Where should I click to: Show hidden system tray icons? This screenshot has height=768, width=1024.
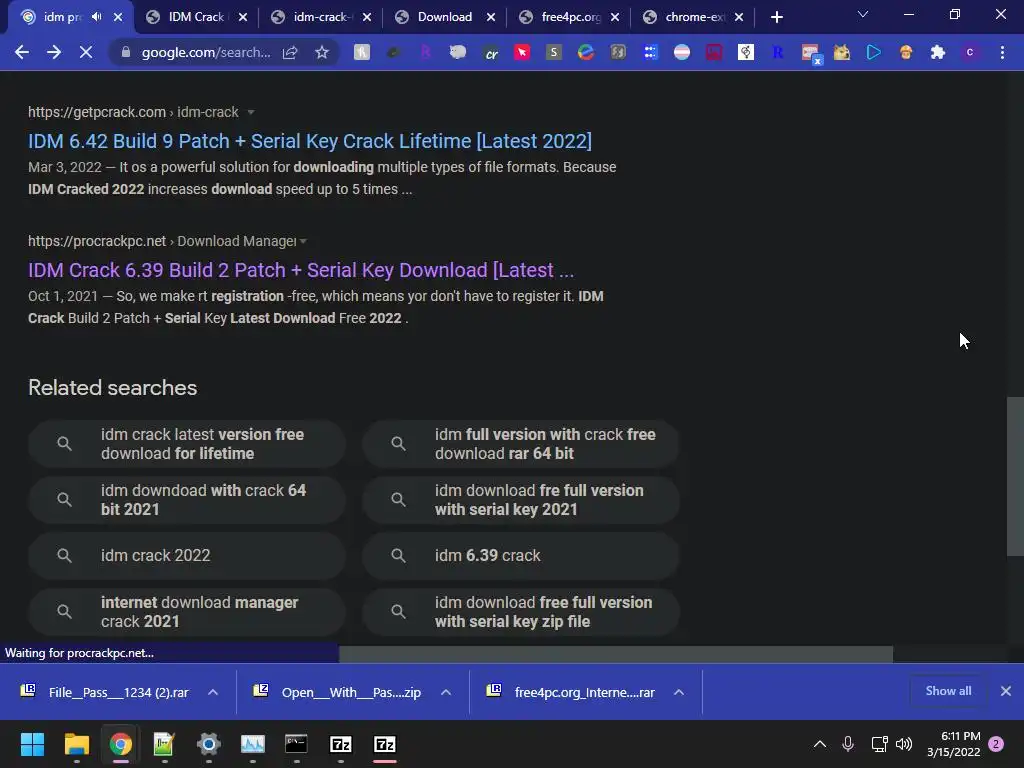tap(820, 744)
